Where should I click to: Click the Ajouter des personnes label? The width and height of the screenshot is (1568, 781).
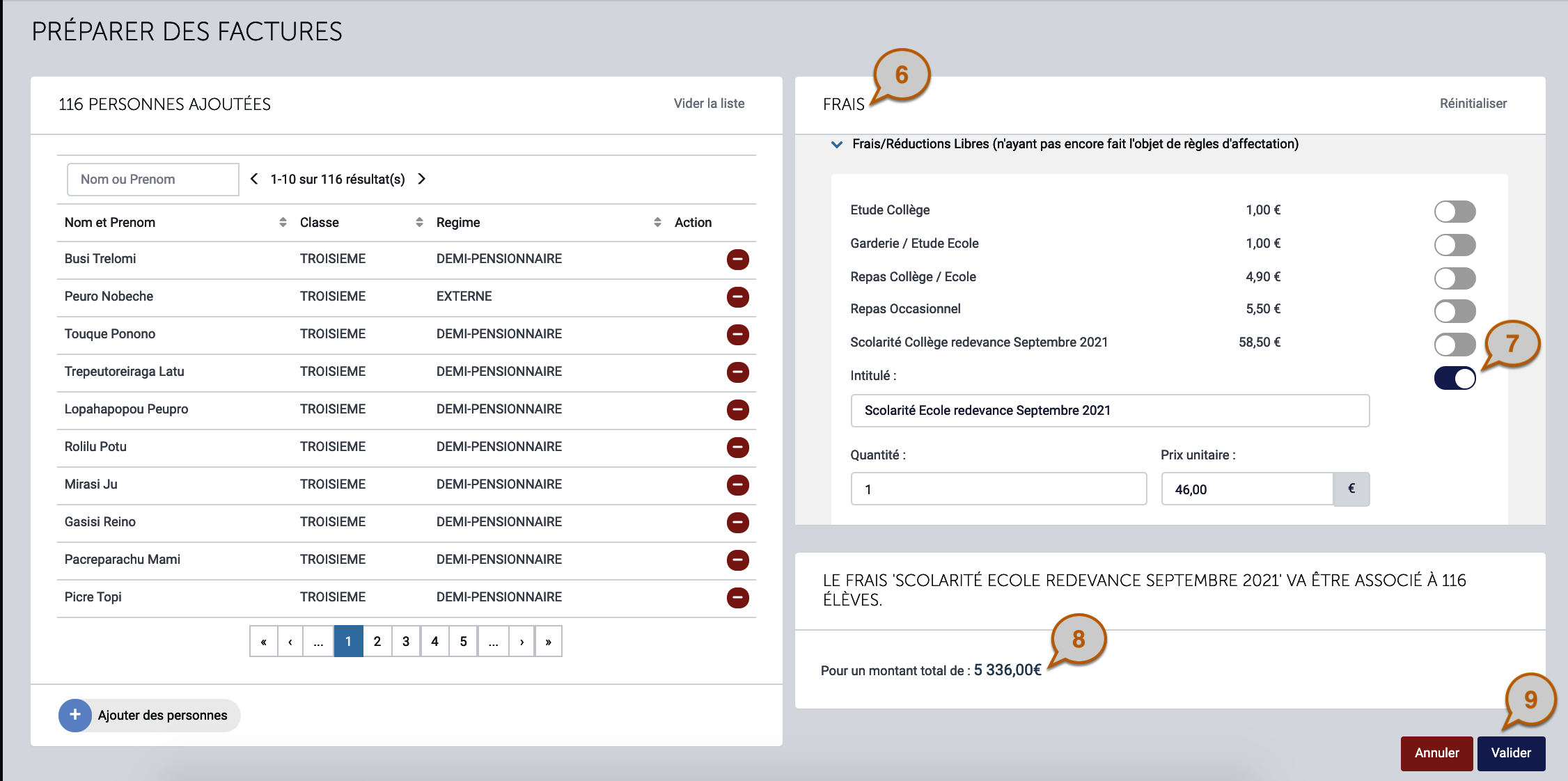(163, 716)
